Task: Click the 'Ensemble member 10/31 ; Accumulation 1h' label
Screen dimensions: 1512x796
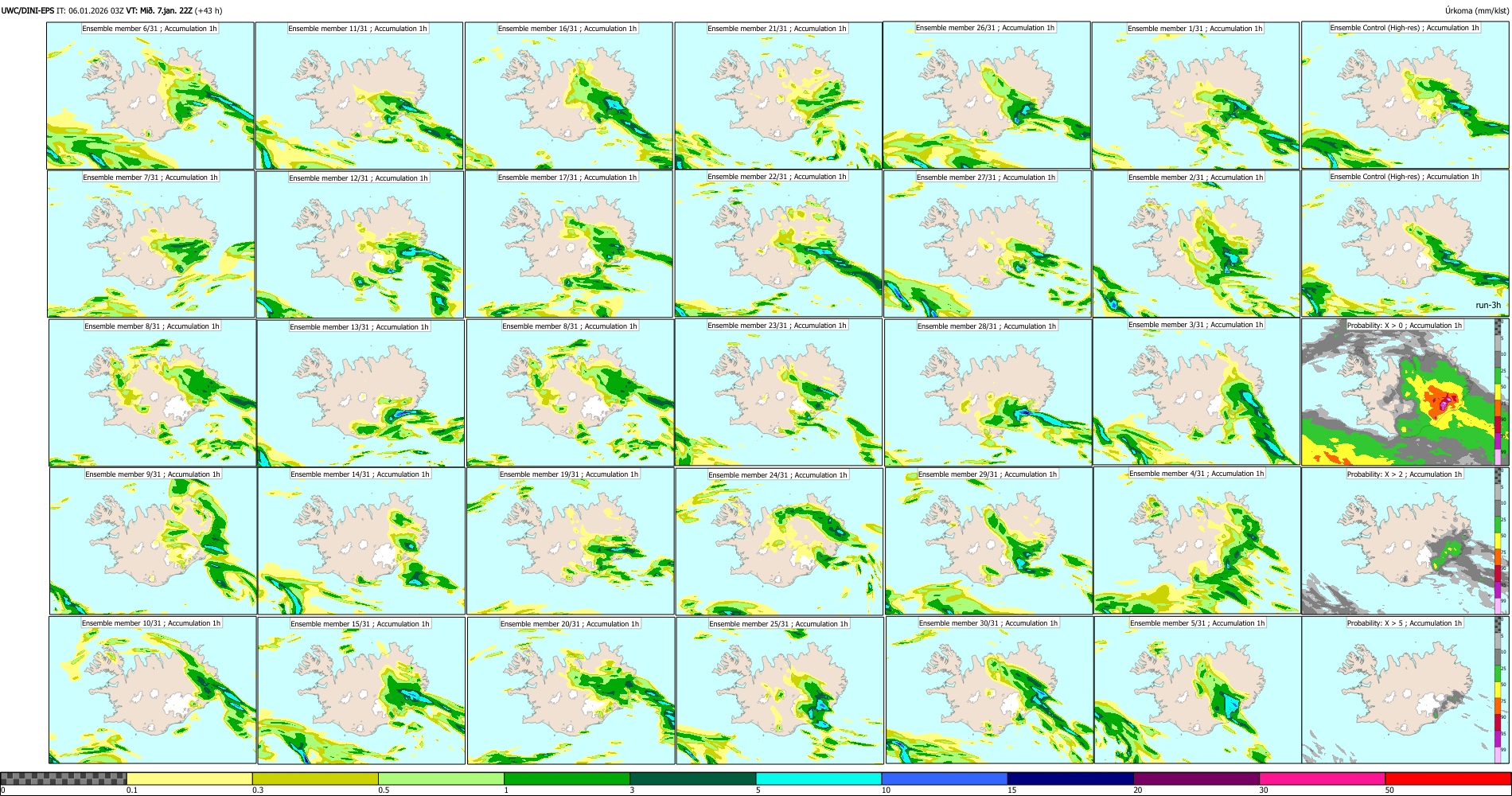Action: coord(151,623)
